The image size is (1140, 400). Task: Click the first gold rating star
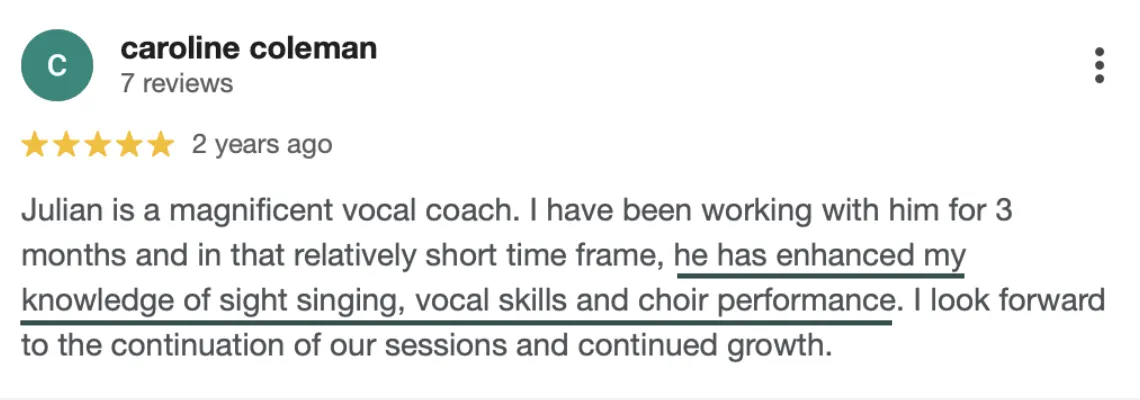[x=35, y=146]
